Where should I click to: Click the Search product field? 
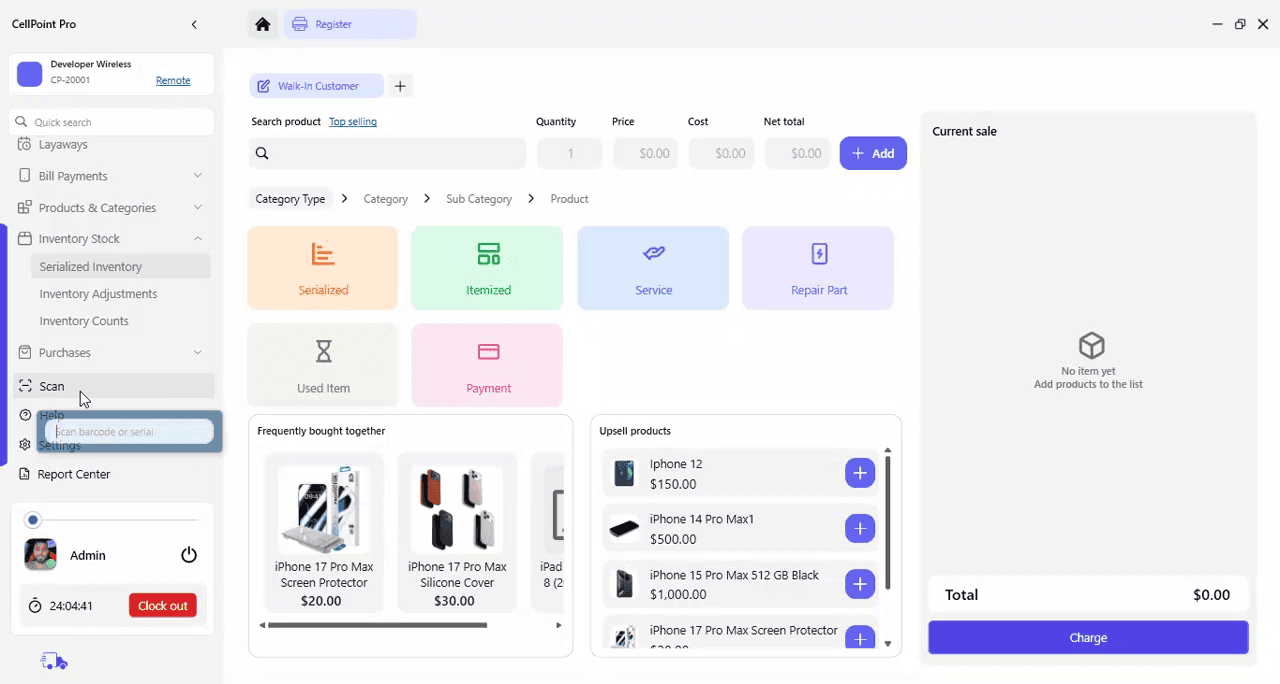388,153
